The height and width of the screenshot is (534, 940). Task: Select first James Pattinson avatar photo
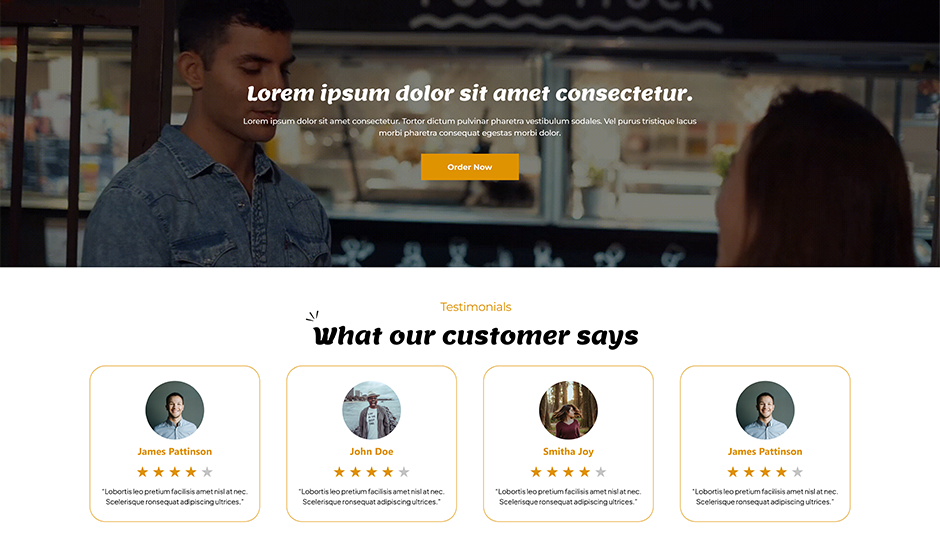tap(174, 410)
